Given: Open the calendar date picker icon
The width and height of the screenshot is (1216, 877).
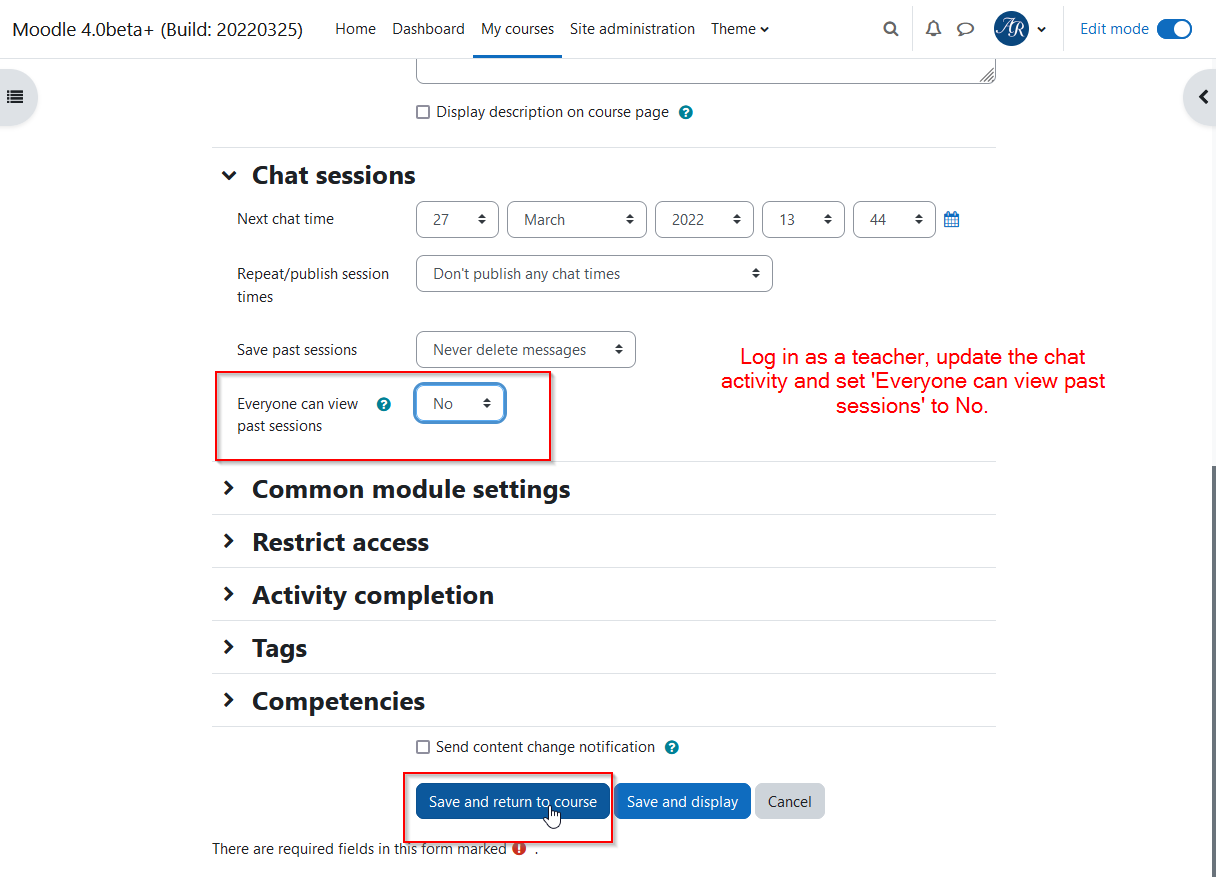Looking at the screenshot, I should [951, 219].
